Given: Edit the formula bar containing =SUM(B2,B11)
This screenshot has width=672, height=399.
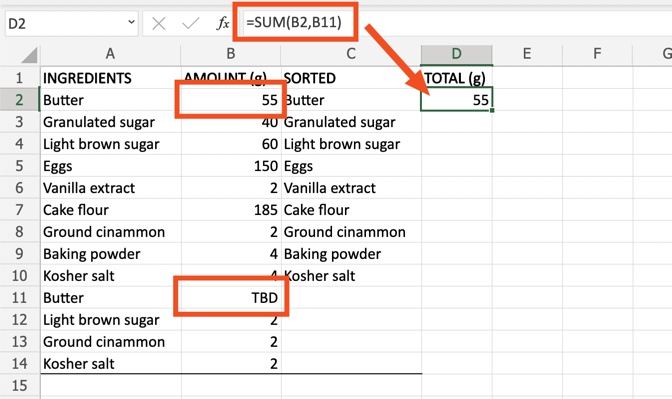Looking at the screenshot, I should (x=454, y=23).
